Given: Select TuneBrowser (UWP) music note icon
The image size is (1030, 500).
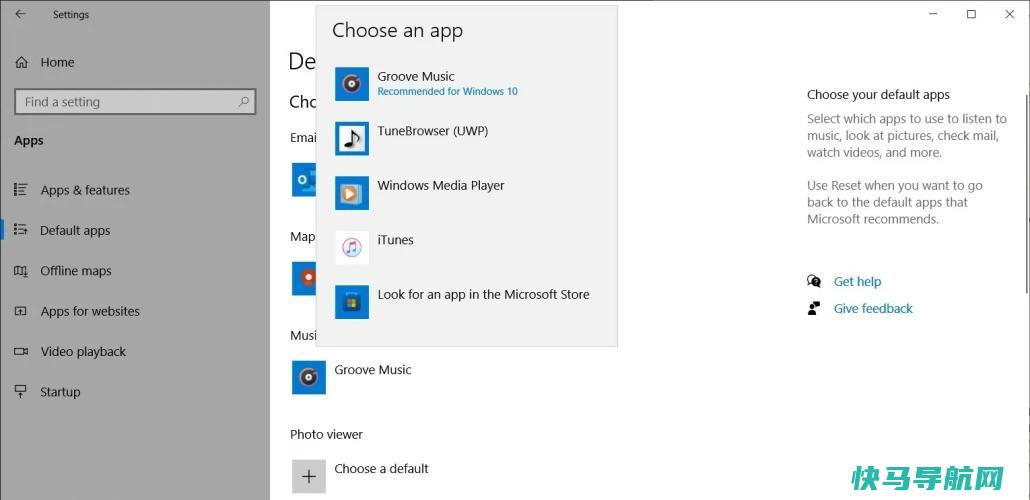Looking at the screenshot, I should pos(351,138).
